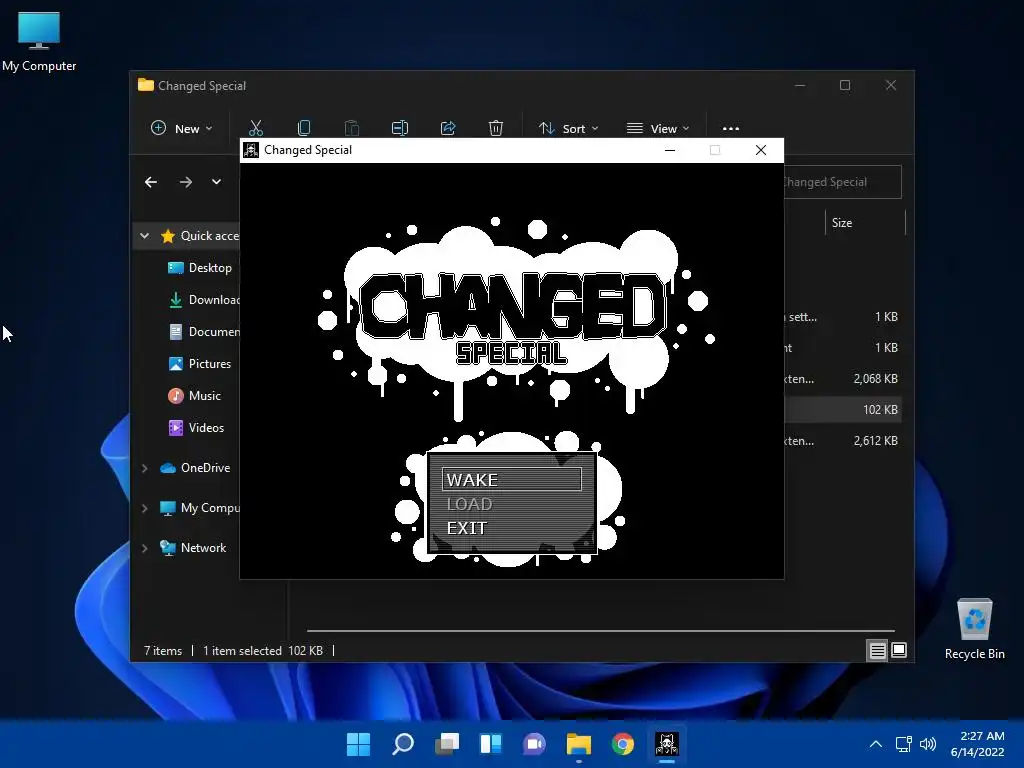Open Desktop in Quick access

coord(199,268)
